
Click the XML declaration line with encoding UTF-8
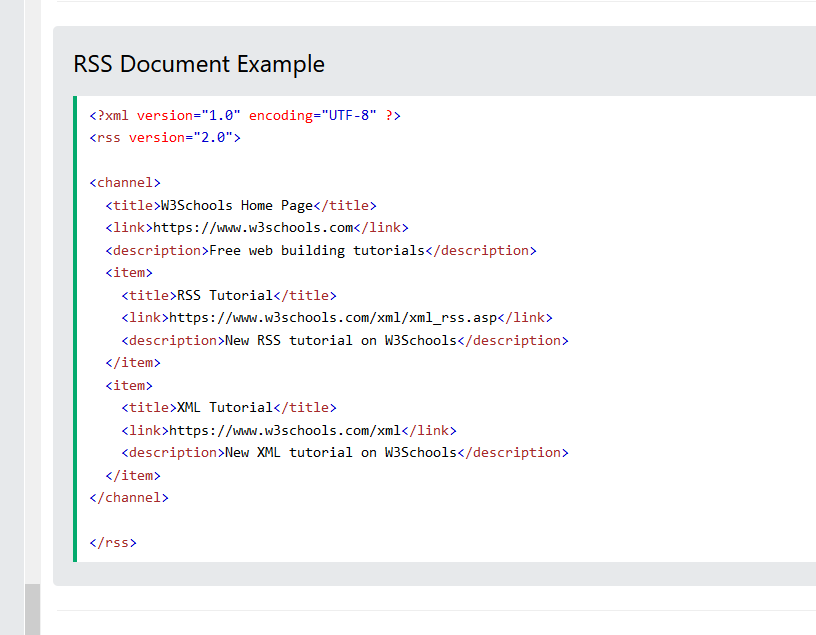(245, 116)
